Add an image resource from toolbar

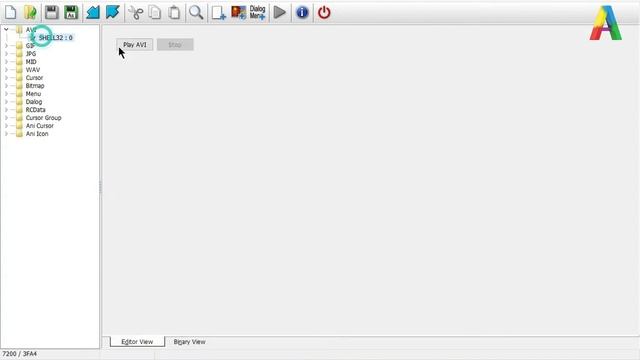point(239,12)
